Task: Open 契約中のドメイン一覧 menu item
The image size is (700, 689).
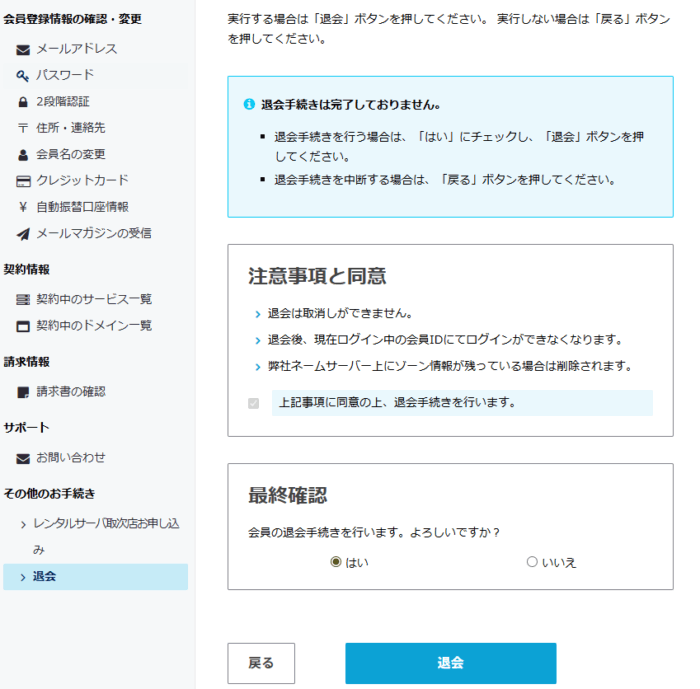Action: pos(94,325)
